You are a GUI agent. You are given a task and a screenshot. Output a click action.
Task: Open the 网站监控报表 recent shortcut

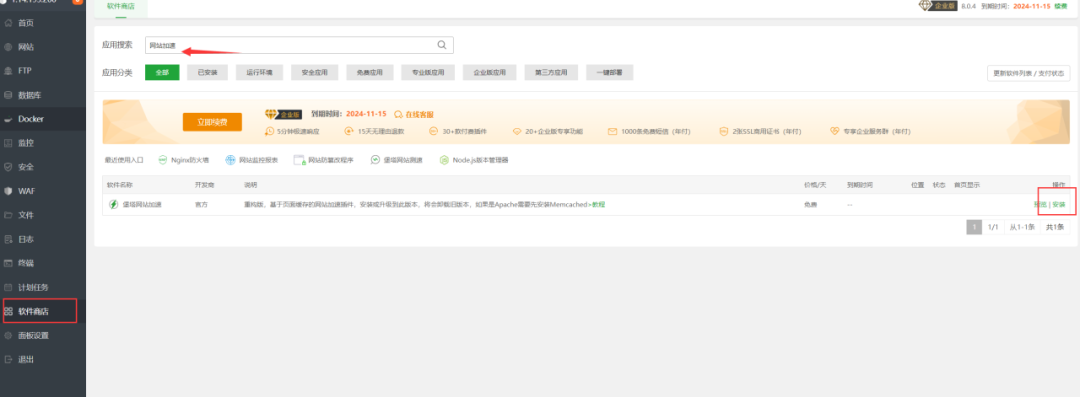tap(251, 160)
